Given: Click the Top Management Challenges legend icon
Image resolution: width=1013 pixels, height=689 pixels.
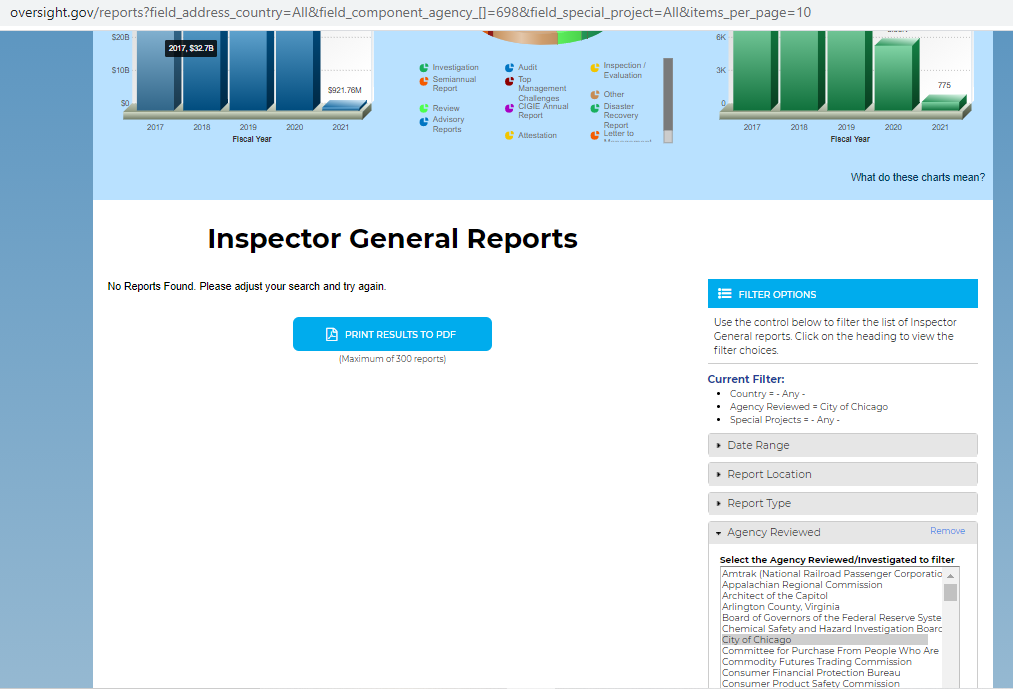Looking at the screenshot, I should pyautogui.click(x=509, y=81).
